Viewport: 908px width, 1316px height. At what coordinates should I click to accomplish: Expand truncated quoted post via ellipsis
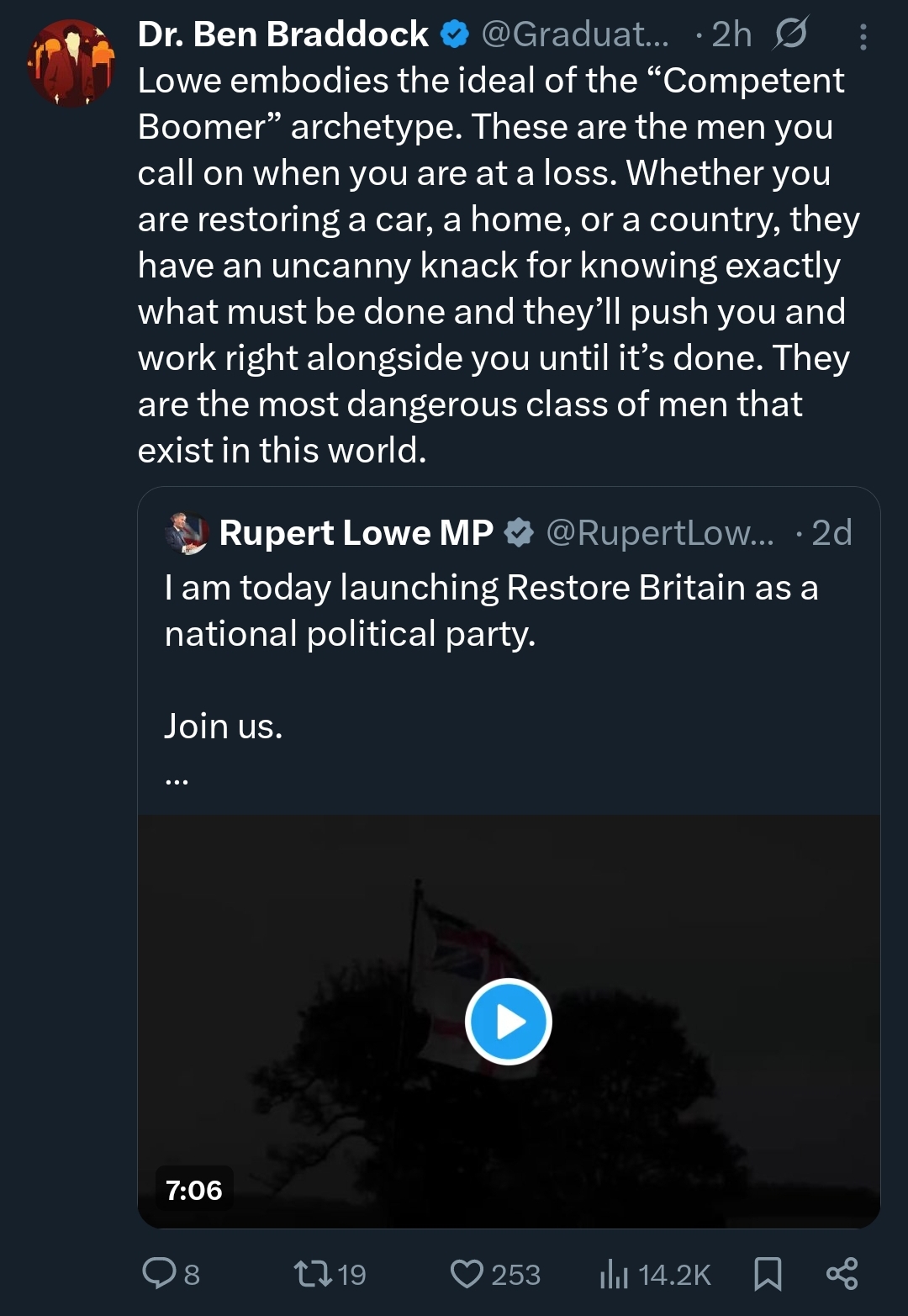point(177,780)
